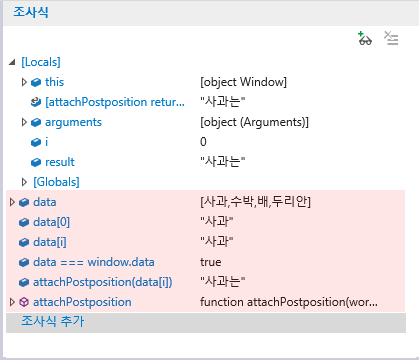Click the cube icon beside result
The image size is (419, 360).
pyautogui.click(x=36, y=162)
